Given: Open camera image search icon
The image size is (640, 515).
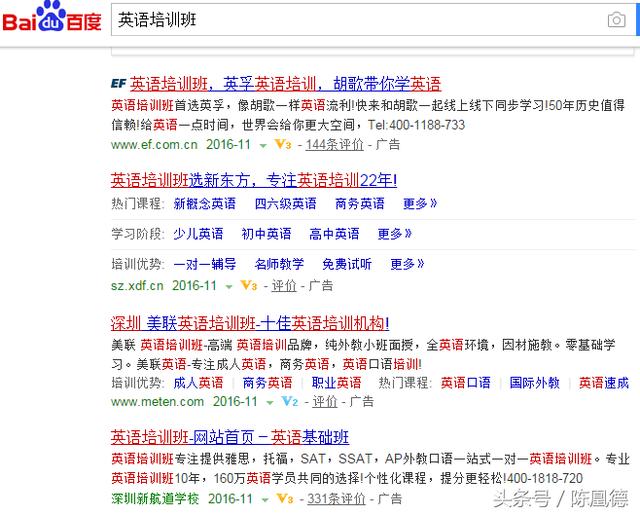Looking at the screenshot, I should 616,20.
